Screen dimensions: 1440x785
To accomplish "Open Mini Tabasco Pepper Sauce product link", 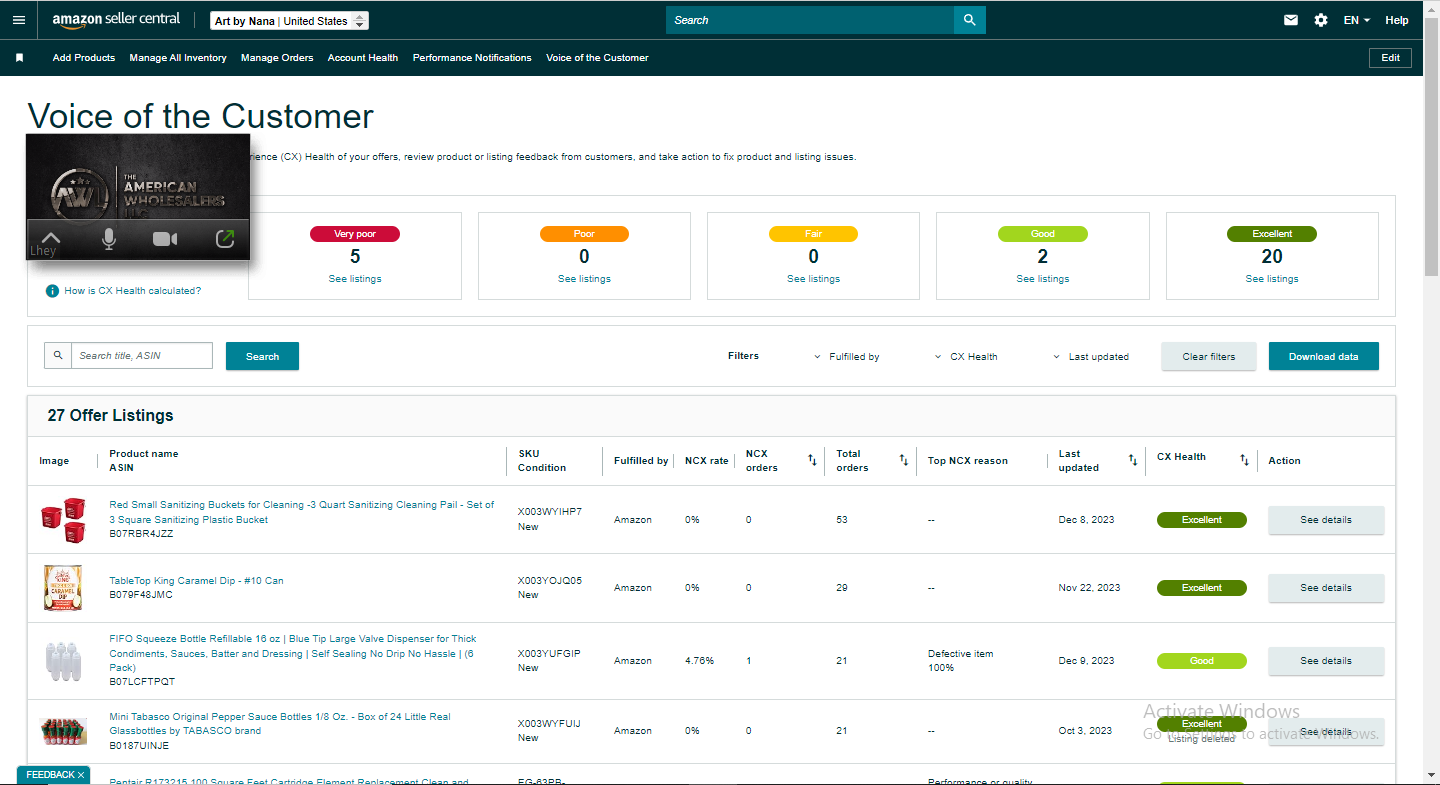I will click(x=280, y=723).
